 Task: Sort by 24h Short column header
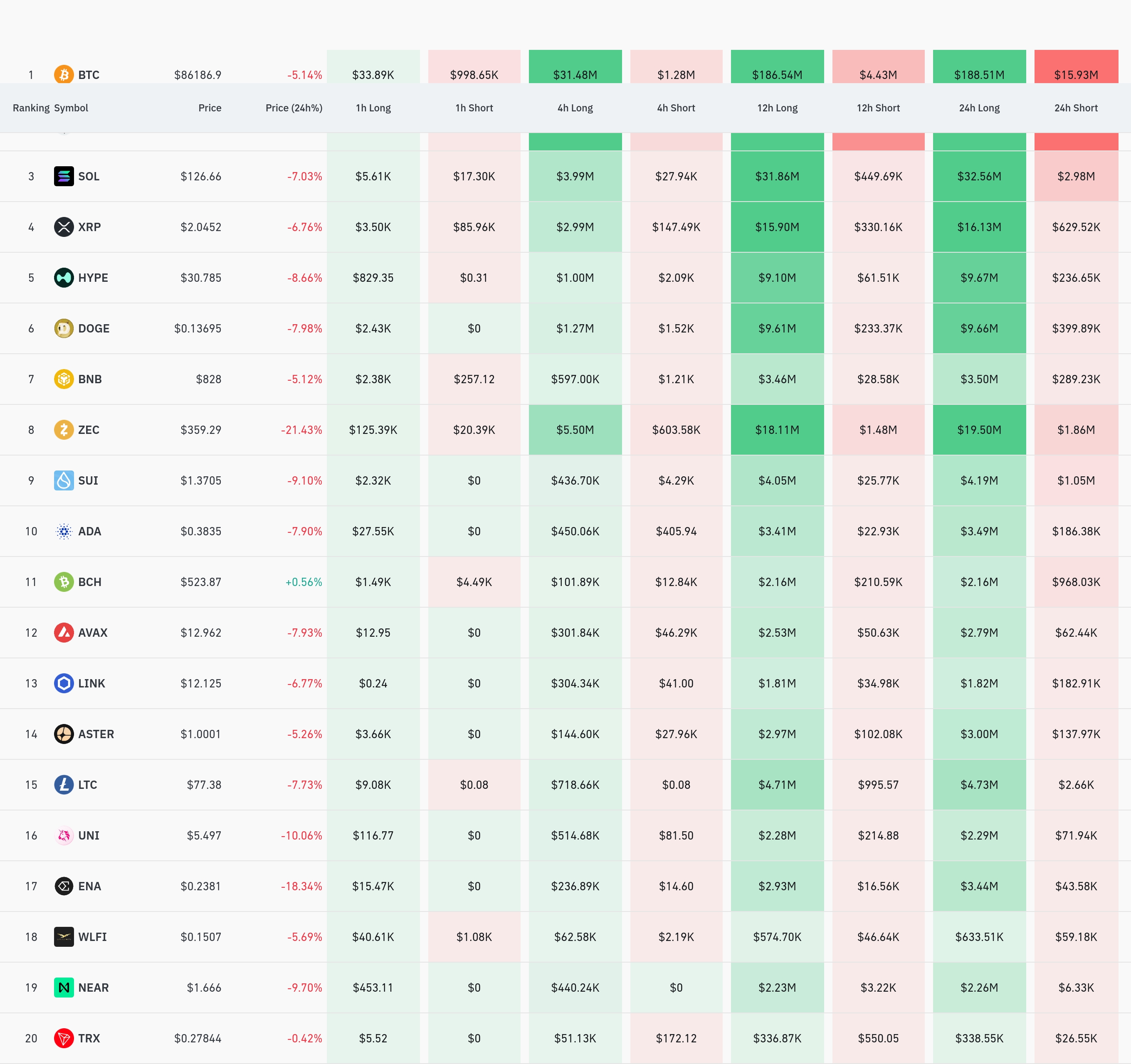point(1075,108)
